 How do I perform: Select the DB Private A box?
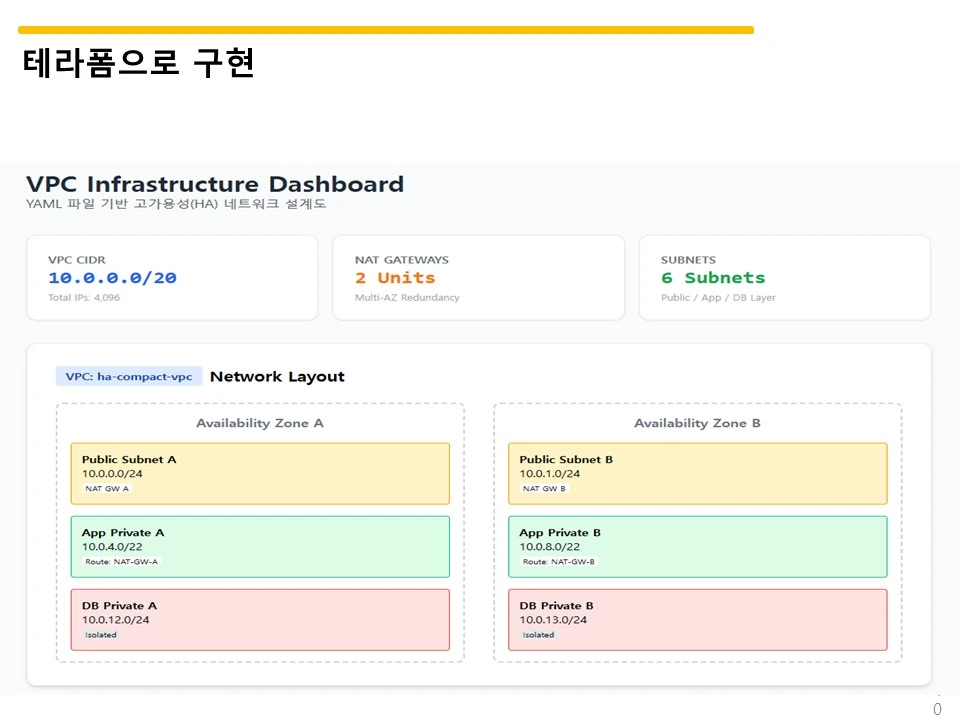260,620
